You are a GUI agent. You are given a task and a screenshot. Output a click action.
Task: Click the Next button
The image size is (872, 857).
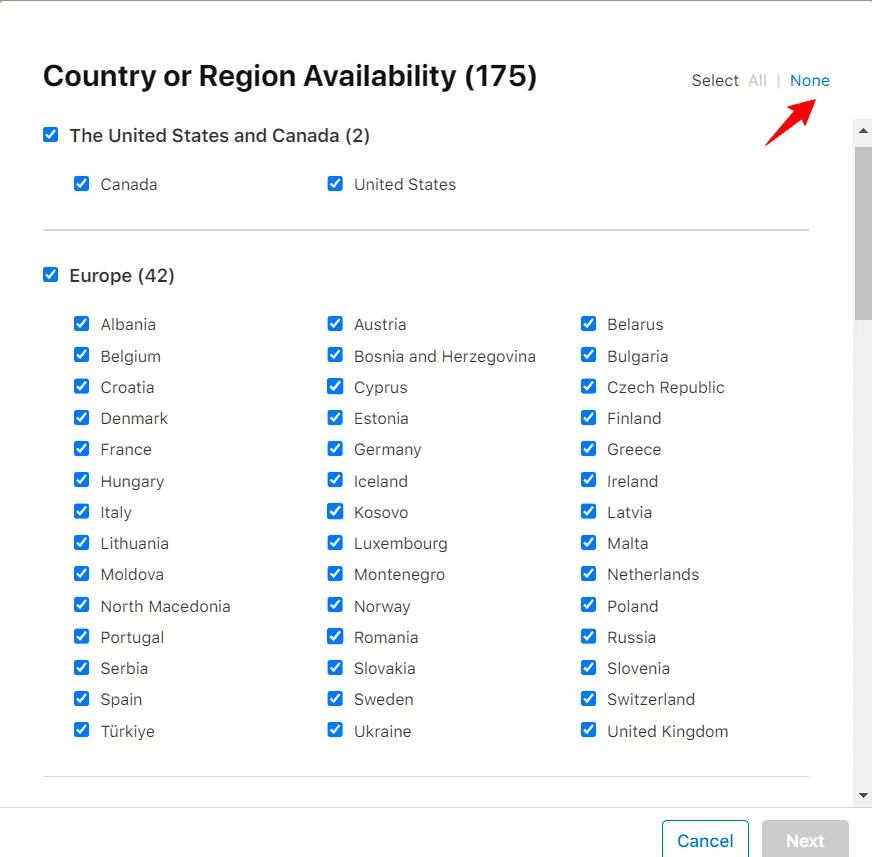coord(804,841)
